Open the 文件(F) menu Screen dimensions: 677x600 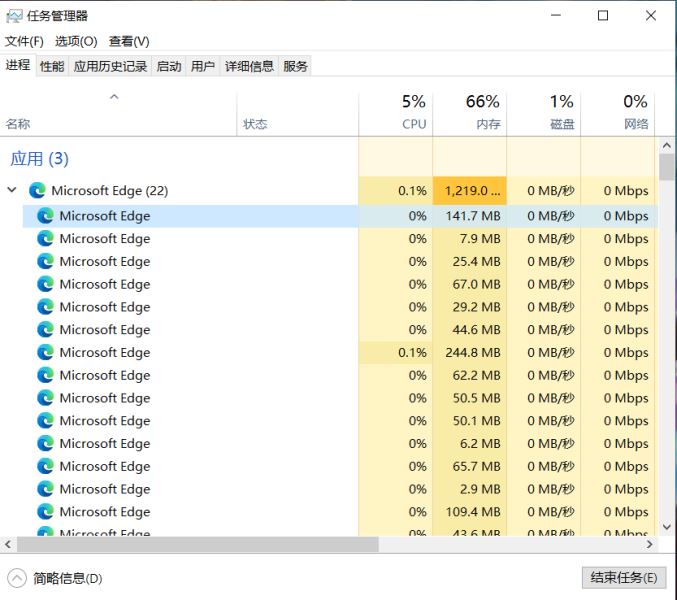[24, 41]
